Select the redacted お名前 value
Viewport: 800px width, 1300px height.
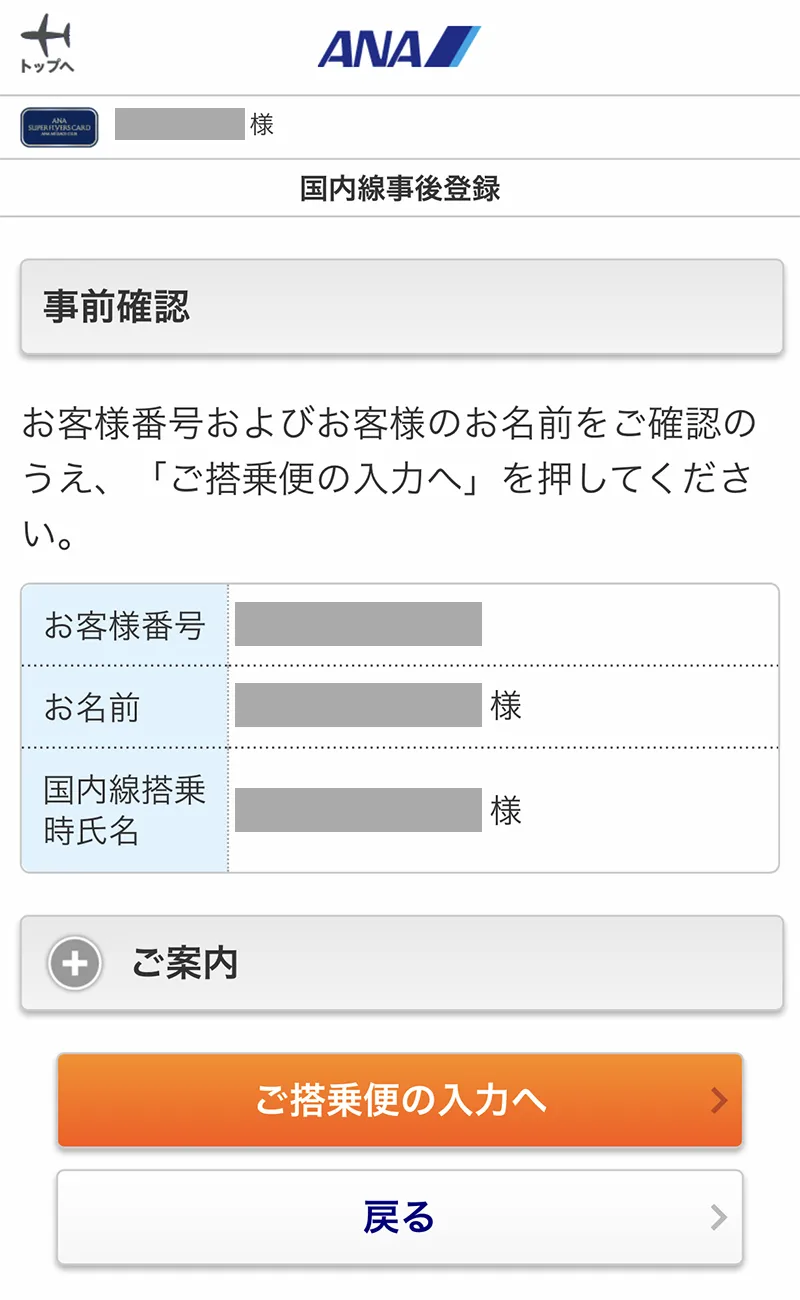pyautogui.click(x=358, y=706)
